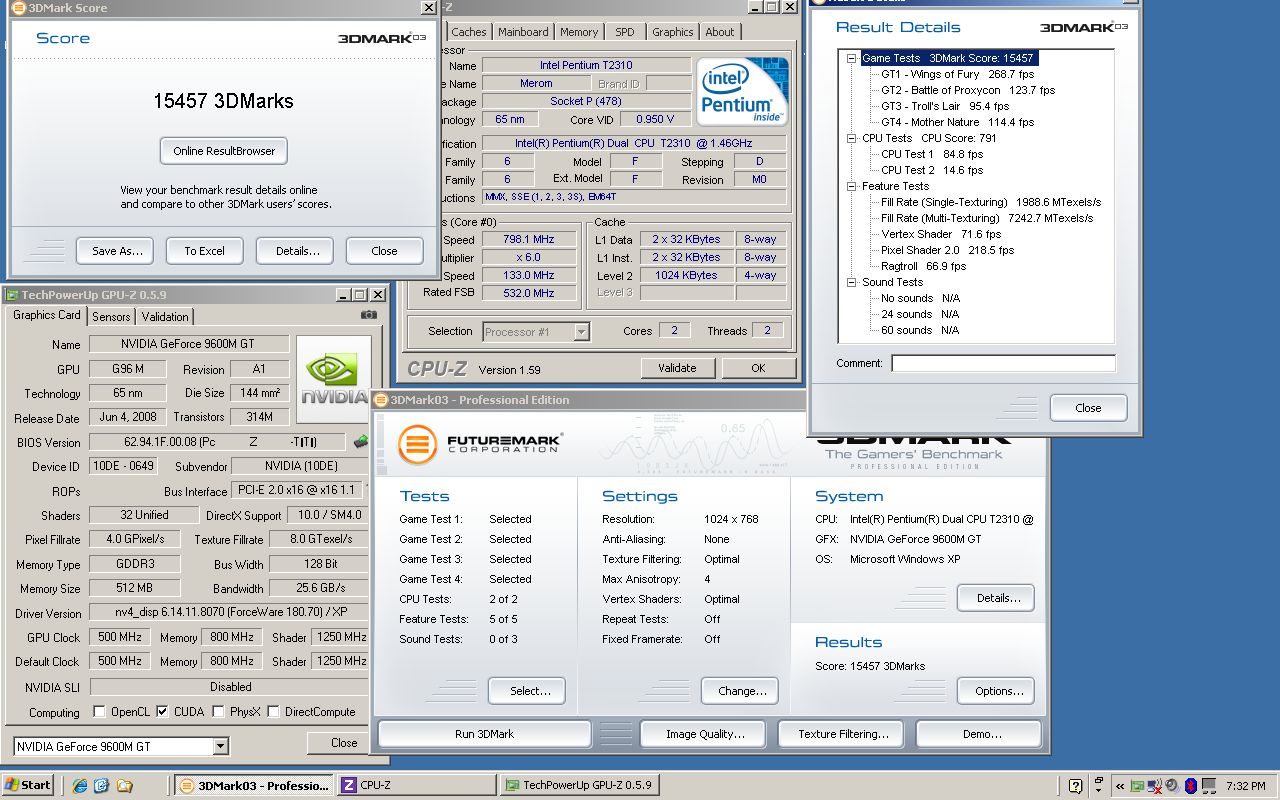The image size is (1280, 800).
Task: Open the Processor #1 selection dropdown in CPU-Z
Action: point(581,332)
